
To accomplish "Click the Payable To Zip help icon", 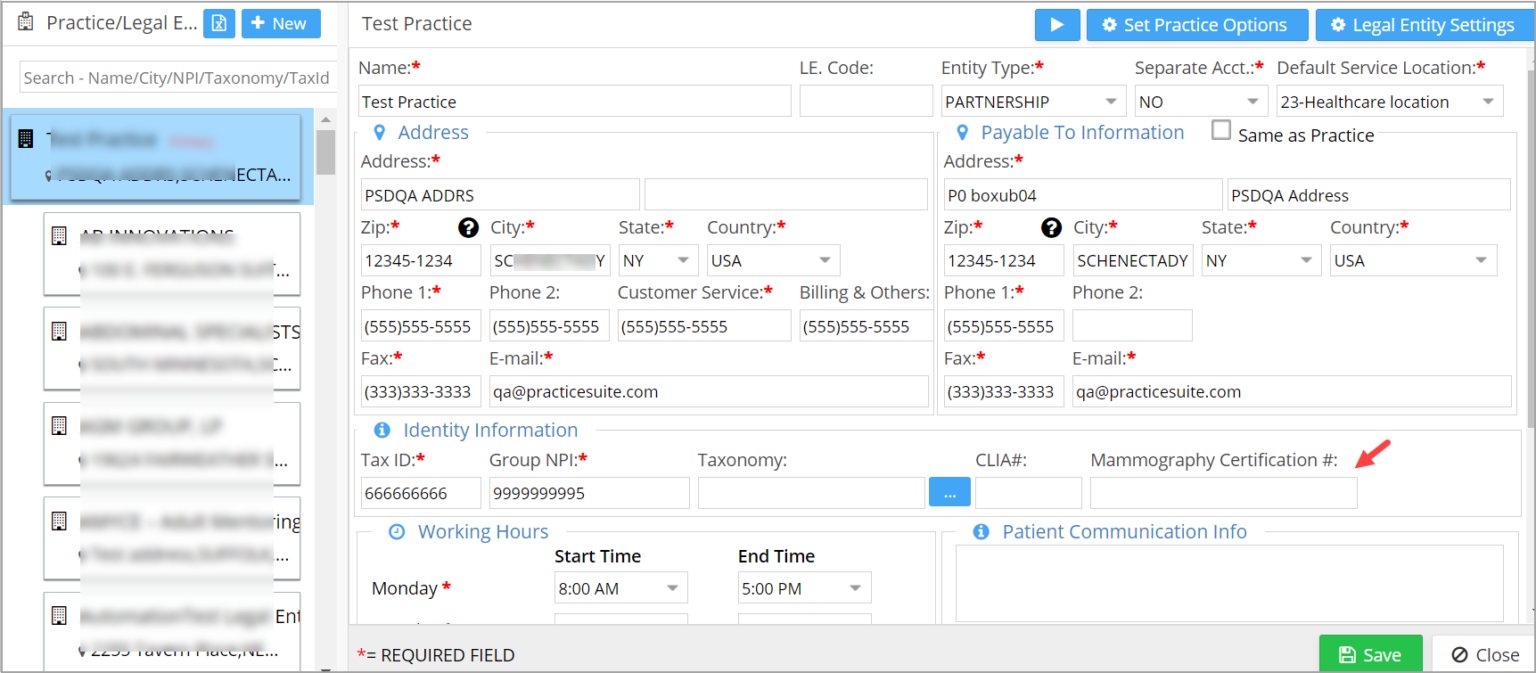I will click(1051, 228).
